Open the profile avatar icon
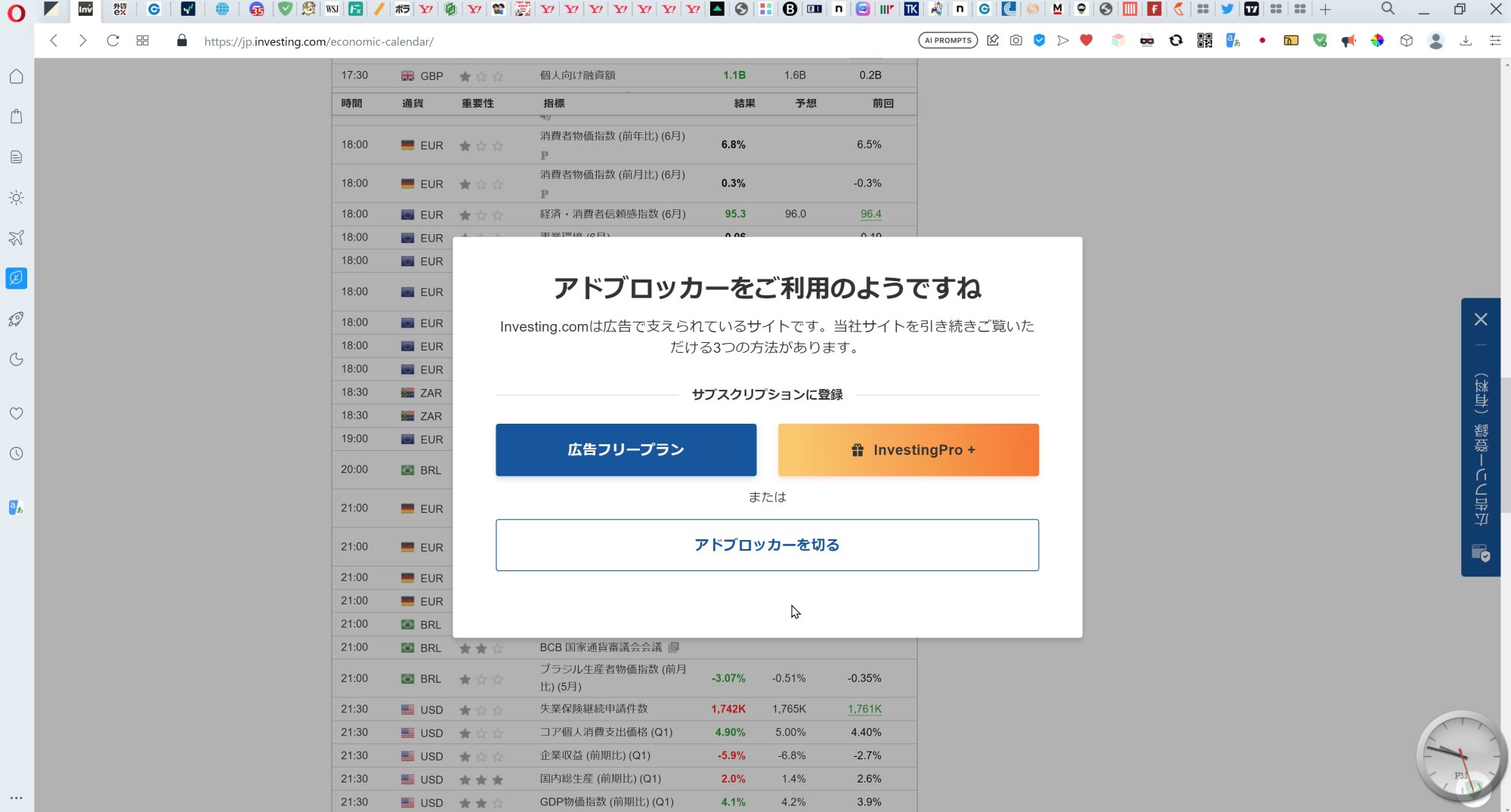The image size is (1511, 812). click(x=1436, y=41)
